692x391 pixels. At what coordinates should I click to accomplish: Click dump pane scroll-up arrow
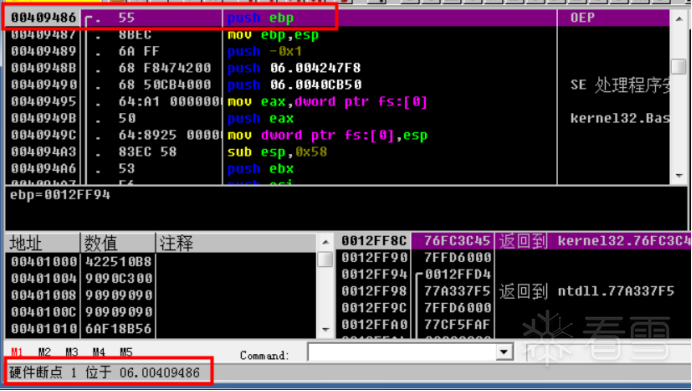coord(326,242)
